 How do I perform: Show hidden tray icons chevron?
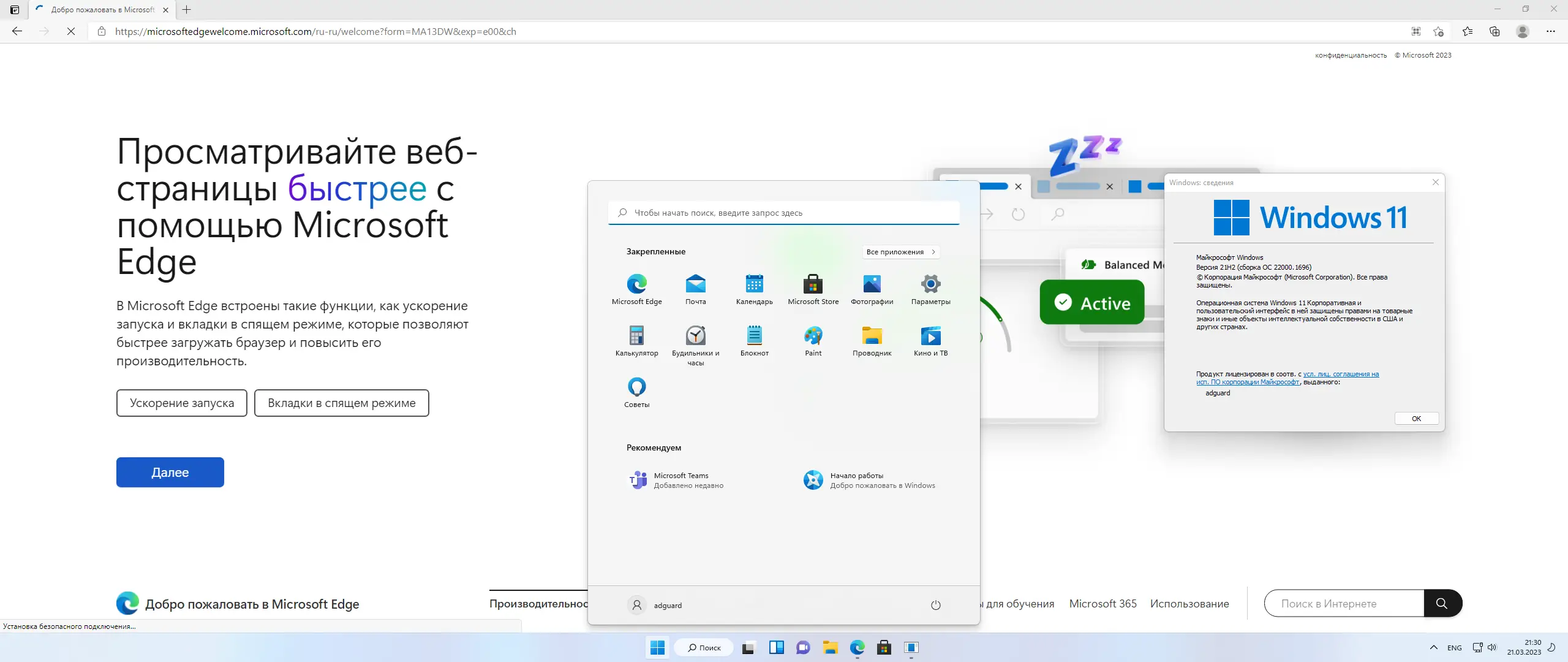point(1433,647)
